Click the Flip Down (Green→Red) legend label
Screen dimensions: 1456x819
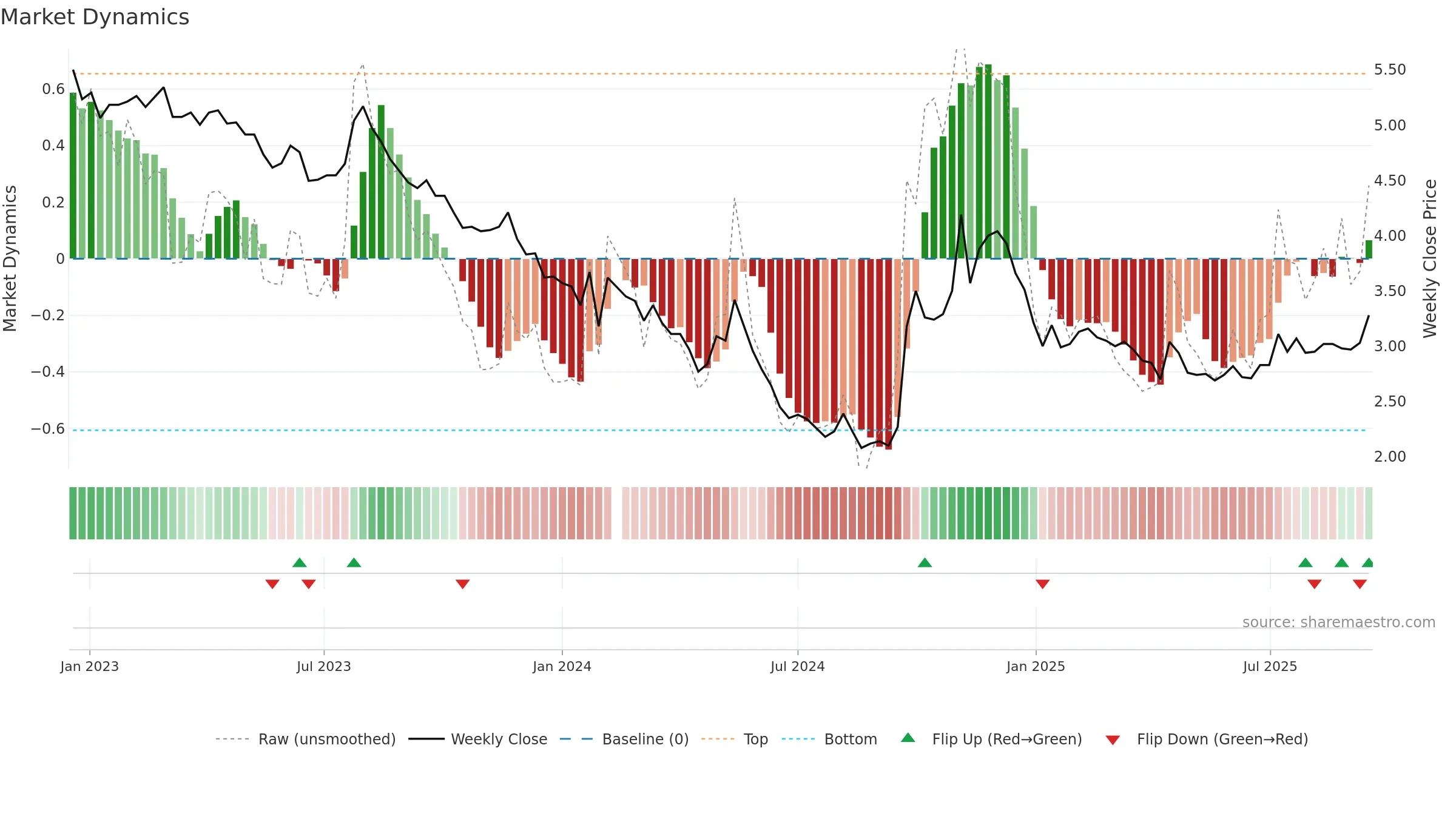coord(1222,739)
